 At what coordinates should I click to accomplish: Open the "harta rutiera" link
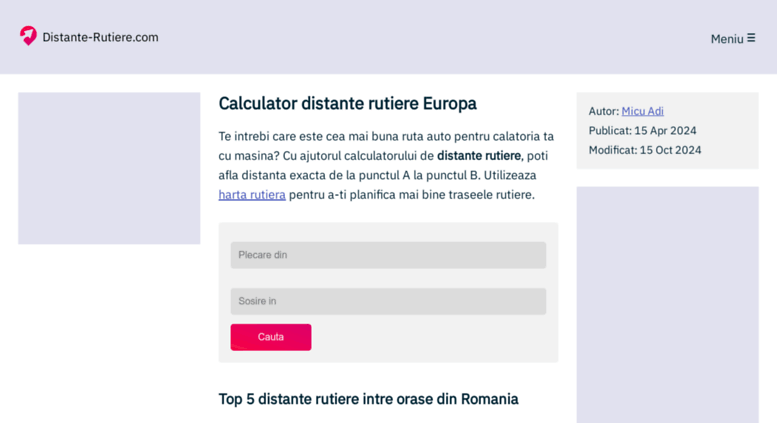click(252, 195)
